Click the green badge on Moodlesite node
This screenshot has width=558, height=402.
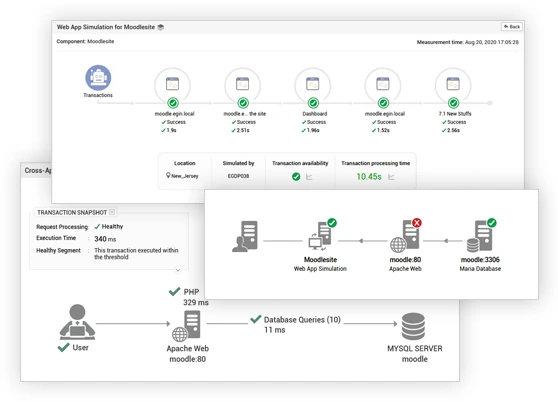click(332, 223)
